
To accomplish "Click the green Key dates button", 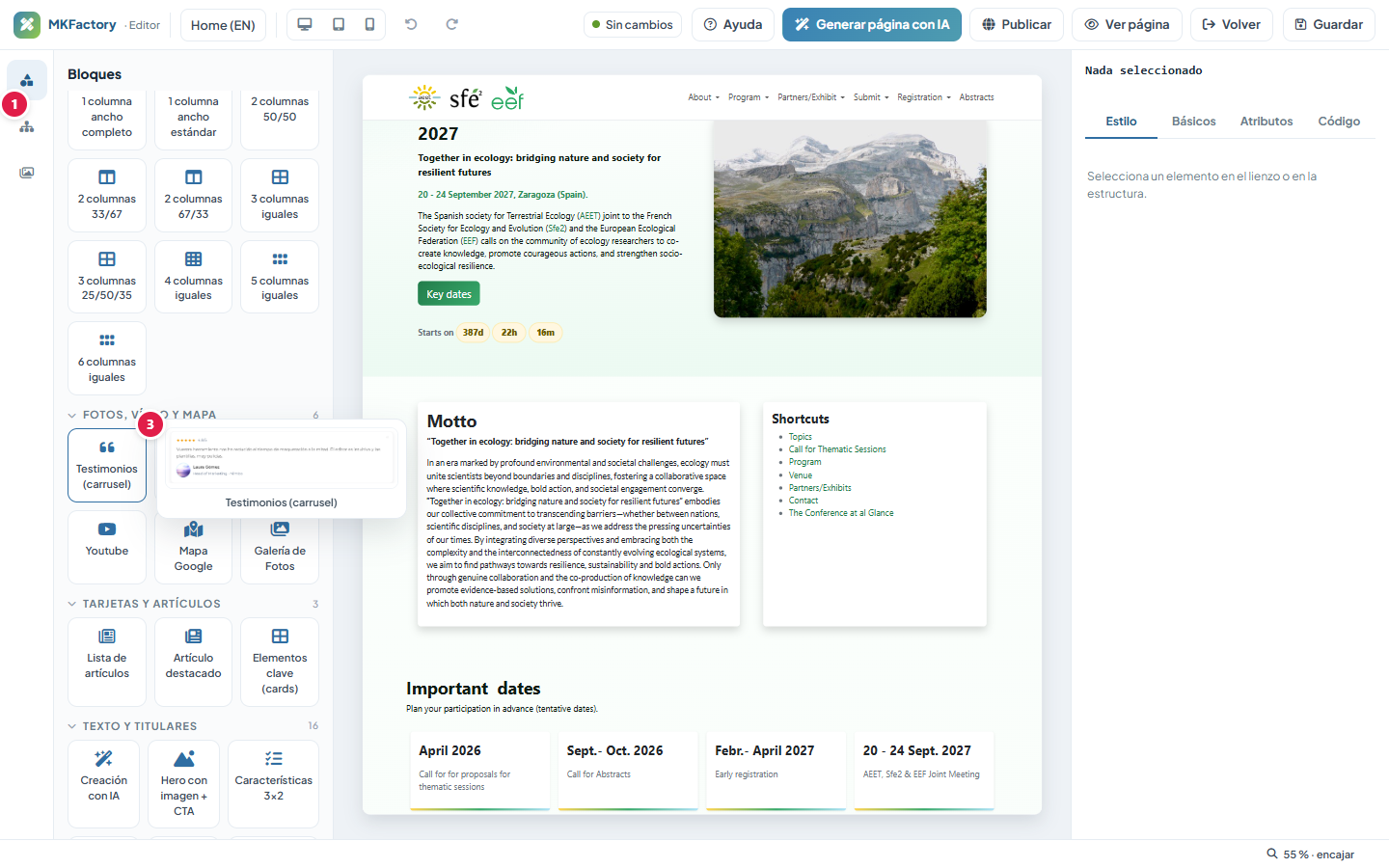I will pos(449,294).
